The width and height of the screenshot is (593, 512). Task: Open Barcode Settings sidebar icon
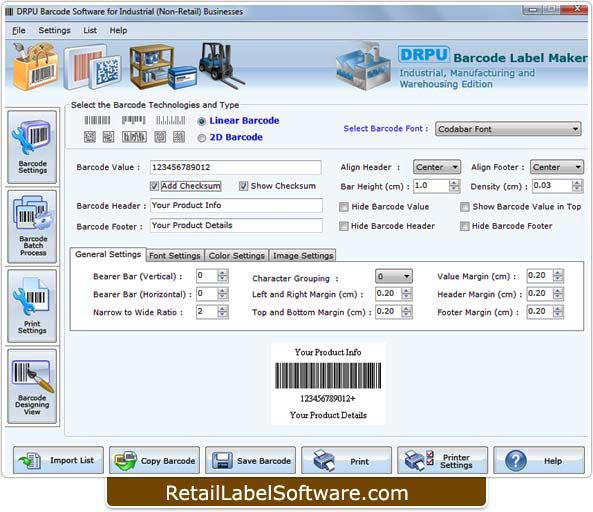tap(32, 147)
